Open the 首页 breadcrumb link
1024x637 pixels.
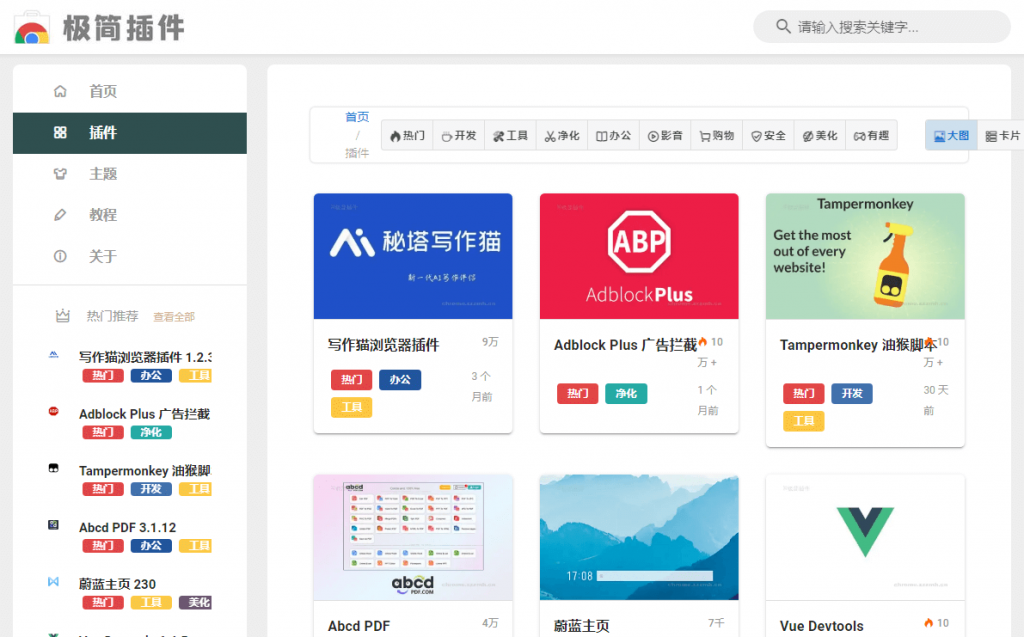tap(357, 116)
